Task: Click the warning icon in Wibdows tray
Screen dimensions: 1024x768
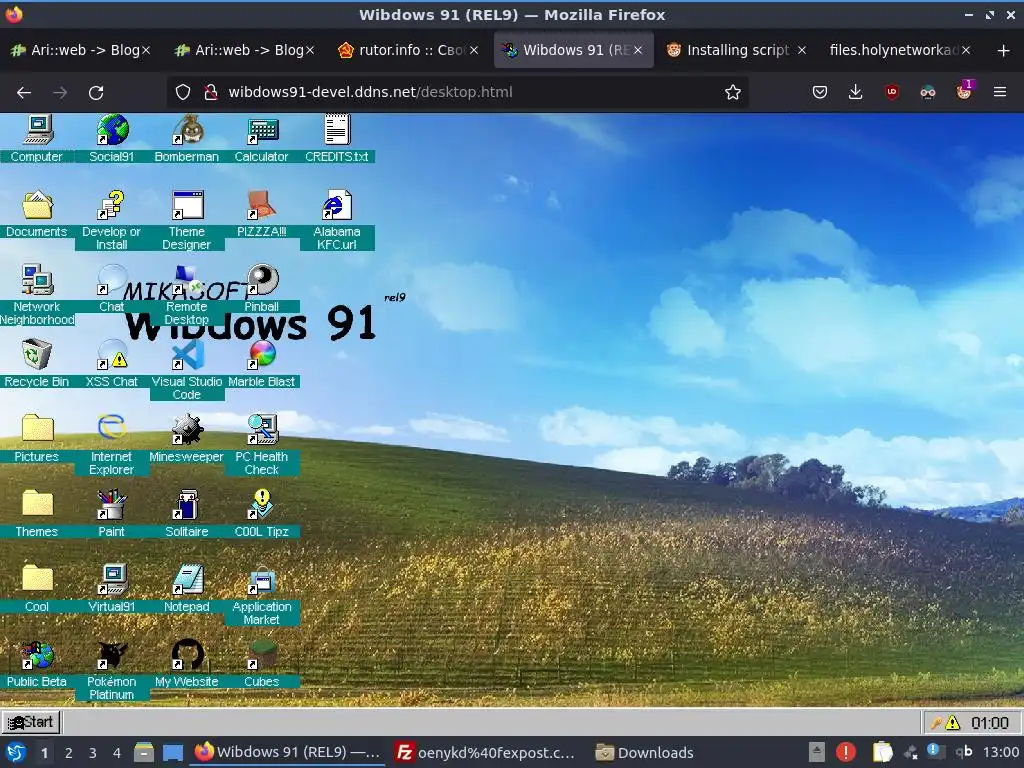Action: (x=953, y=722)
